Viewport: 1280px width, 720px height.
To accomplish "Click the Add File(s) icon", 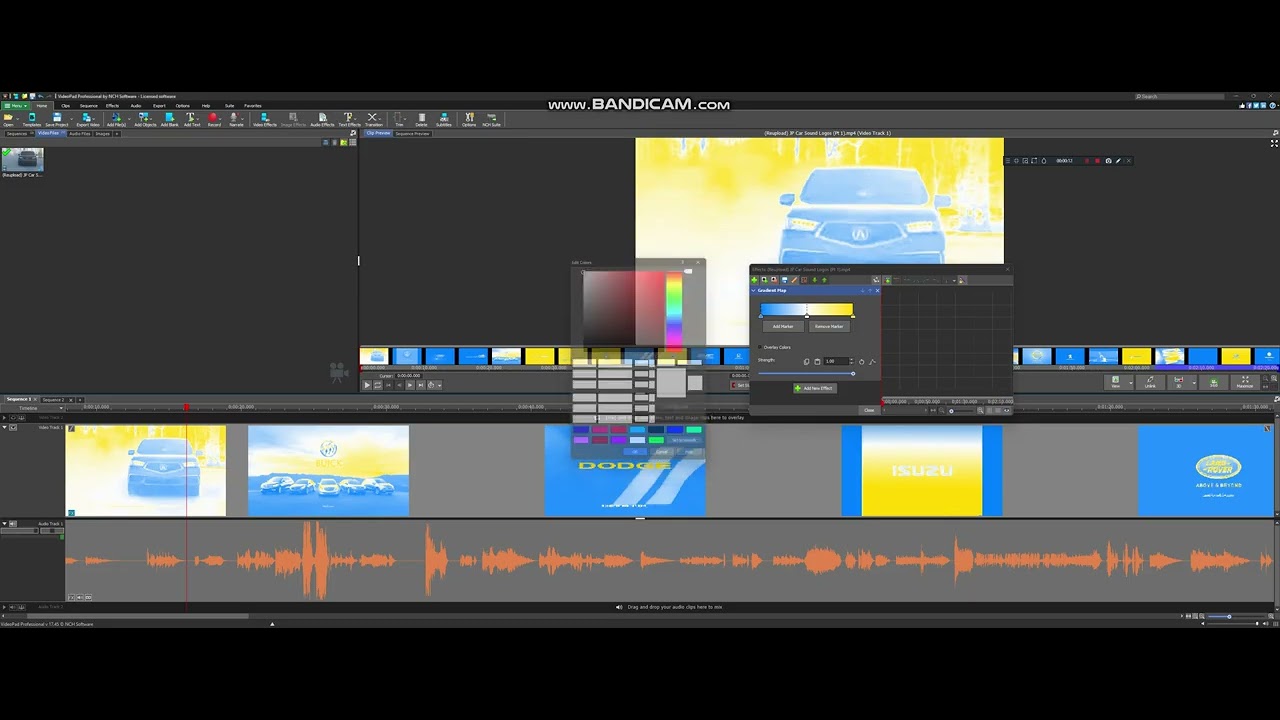I will tap(117, 118).
